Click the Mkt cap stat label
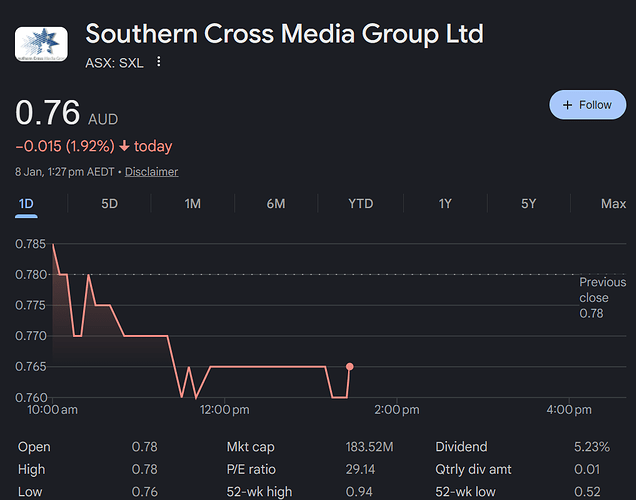 tap(251, 447)
